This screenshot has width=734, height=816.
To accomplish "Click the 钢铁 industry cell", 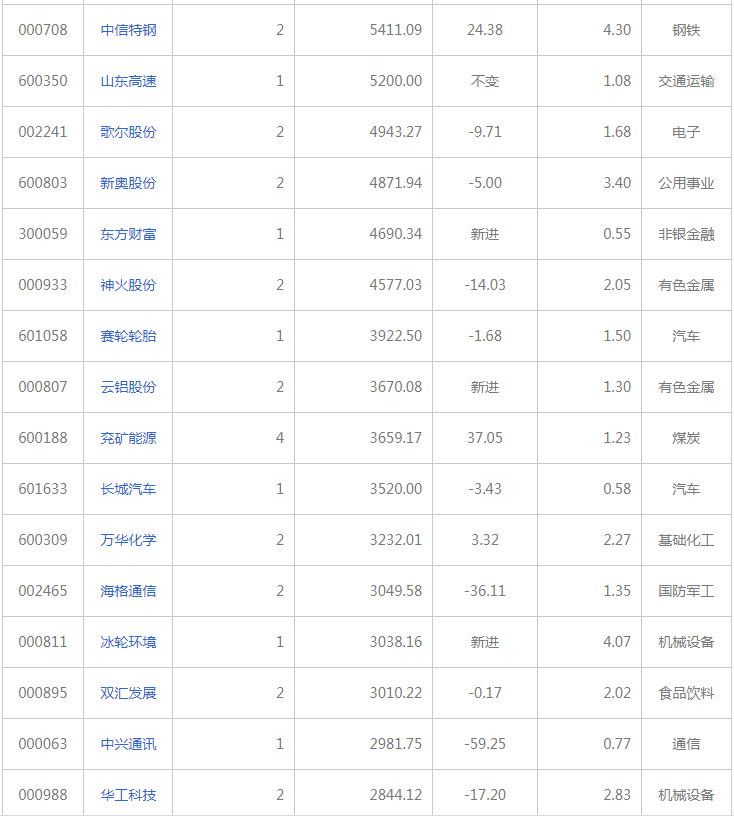I will tap(686, 30).
